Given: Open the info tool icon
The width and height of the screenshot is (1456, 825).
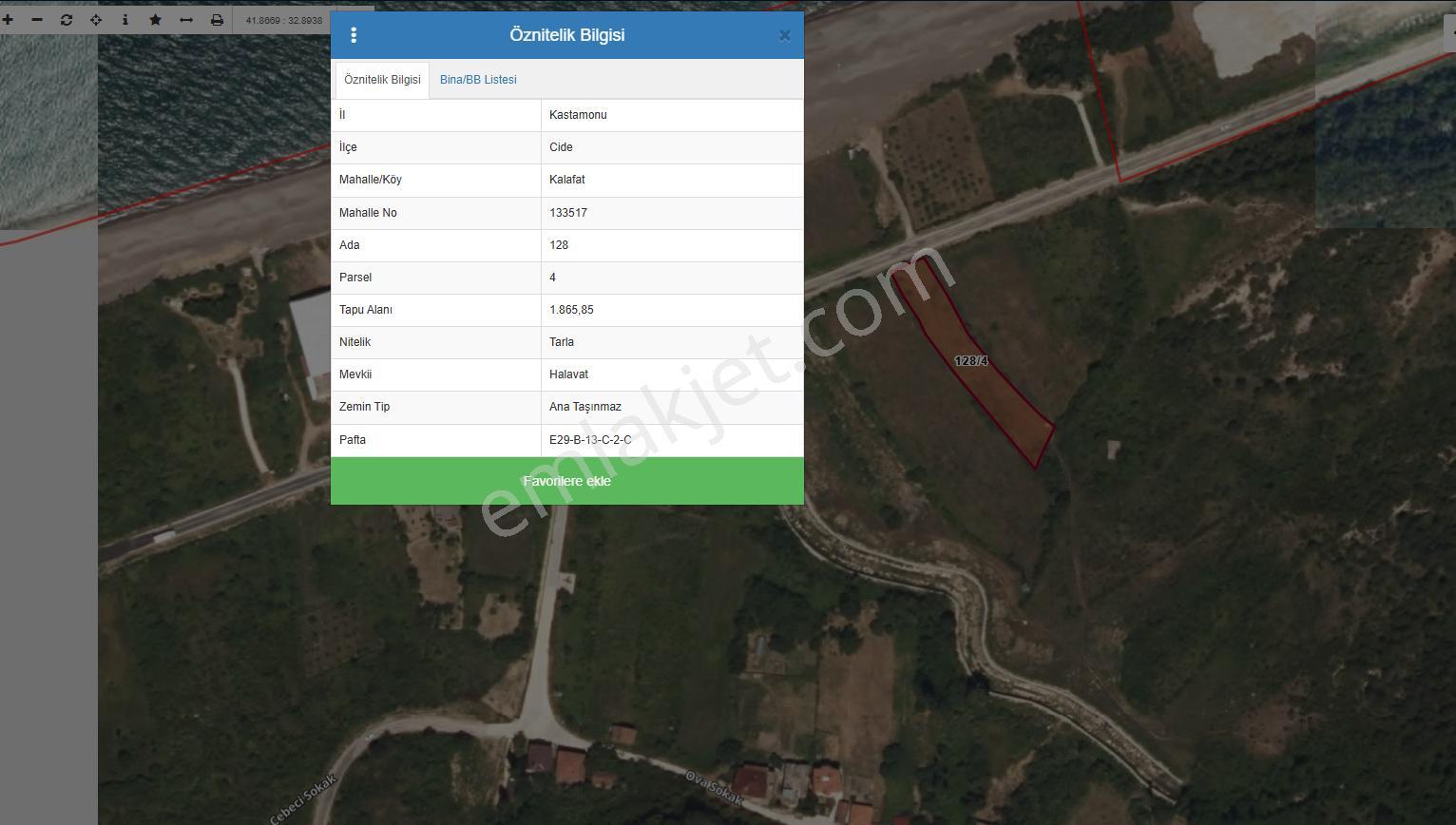Looking at the screenshot, I should 125,19.
